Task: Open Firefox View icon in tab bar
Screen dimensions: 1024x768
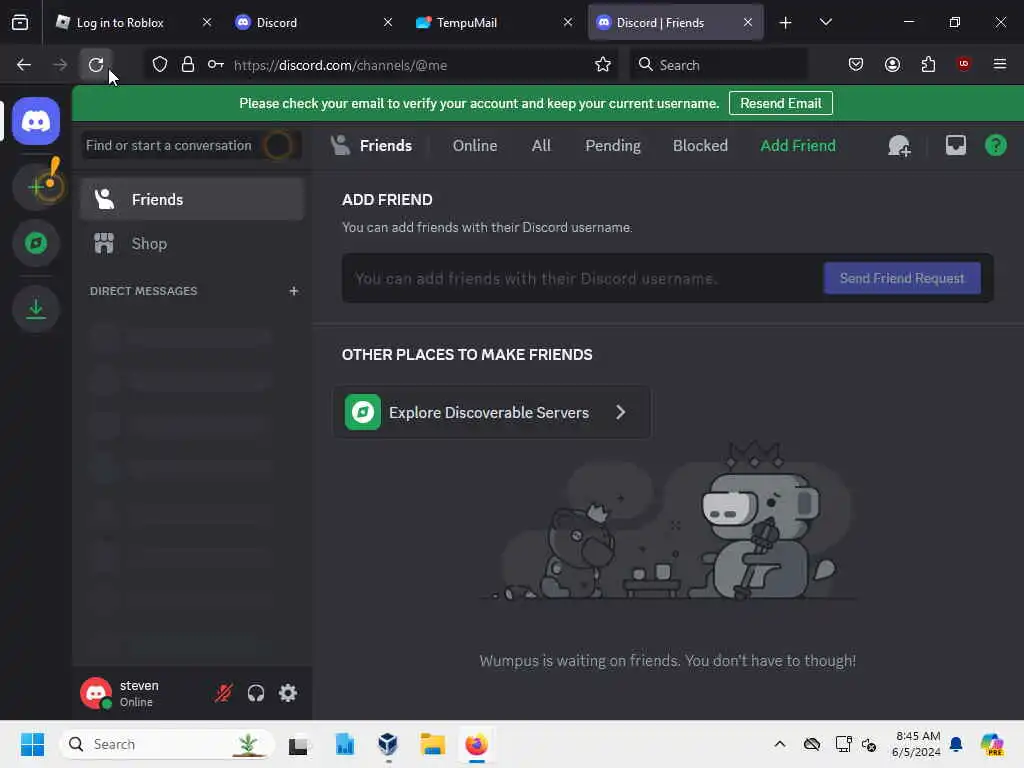Action: point(20,22)
